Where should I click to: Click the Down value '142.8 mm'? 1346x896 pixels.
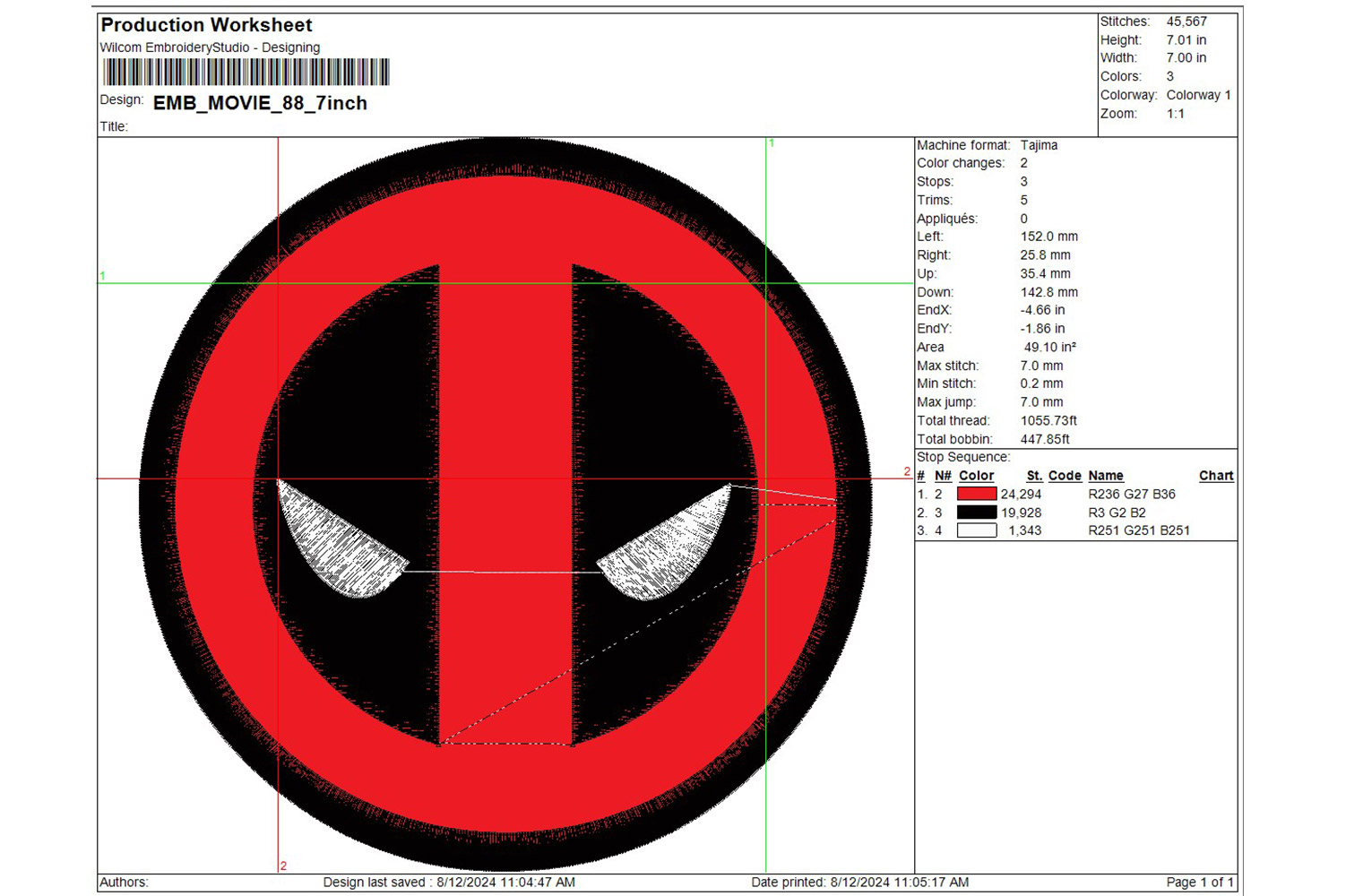pyautogui.click(x=1049, y=292)
